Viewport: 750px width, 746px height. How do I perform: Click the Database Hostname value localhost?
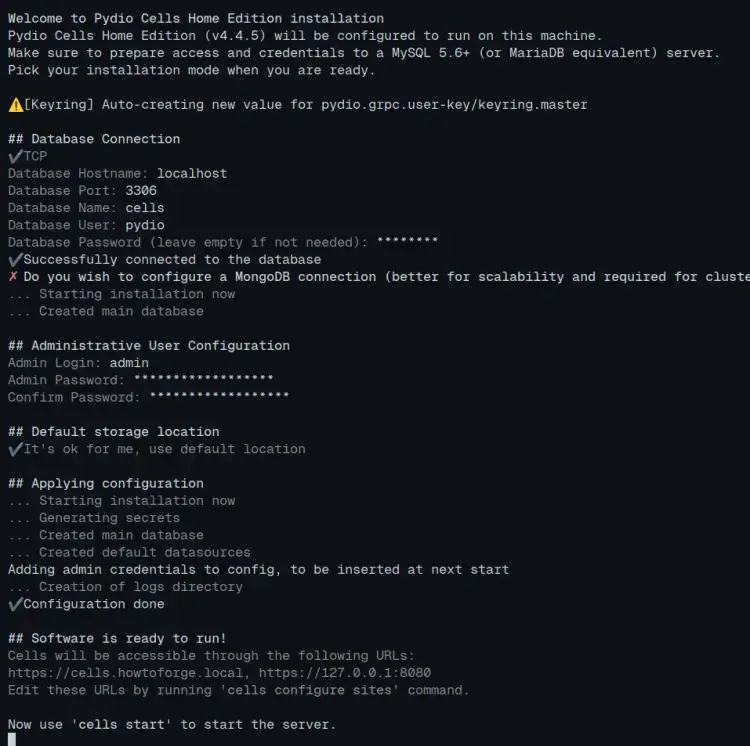pyautogui.click(x=192, y=174)
